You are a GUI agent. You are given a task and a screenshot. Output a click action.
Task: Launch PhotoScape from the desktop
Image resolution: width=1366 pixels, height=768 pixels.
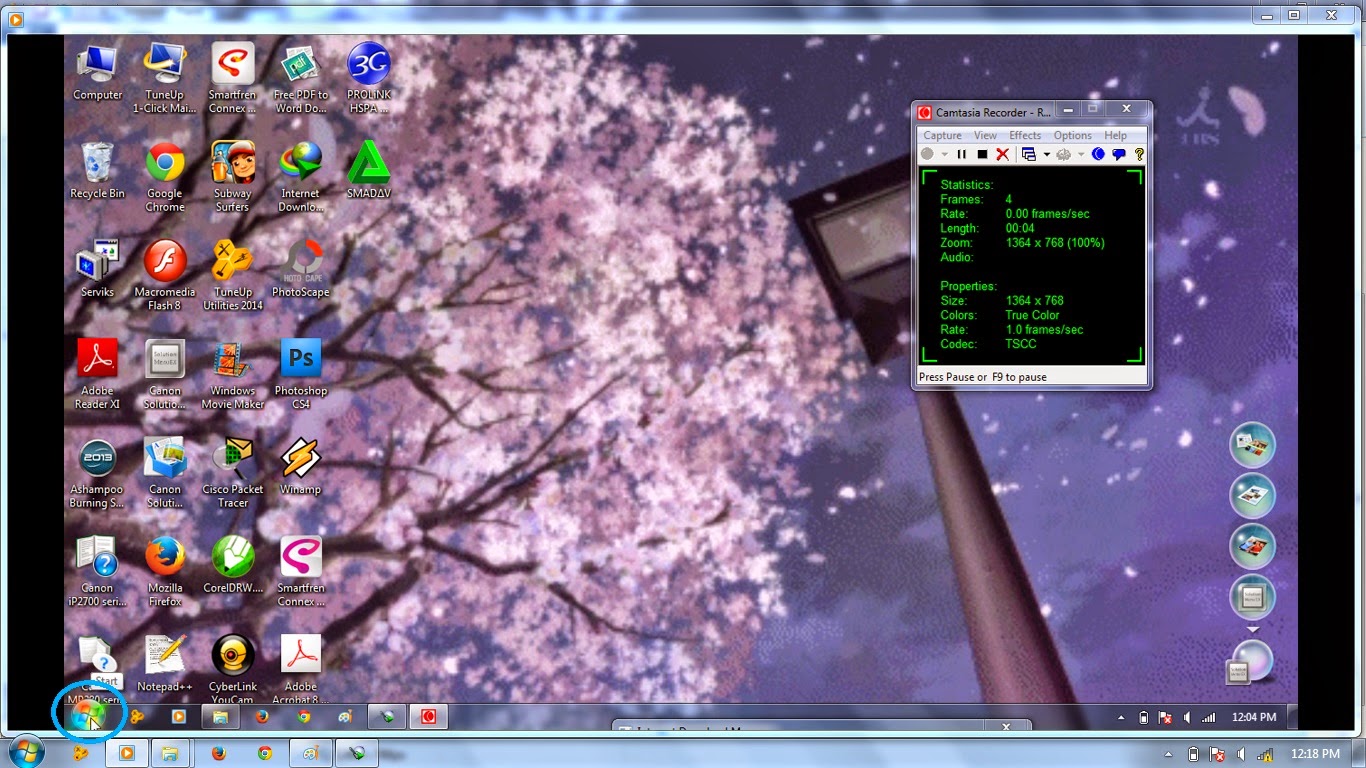(x=300, y=269)
